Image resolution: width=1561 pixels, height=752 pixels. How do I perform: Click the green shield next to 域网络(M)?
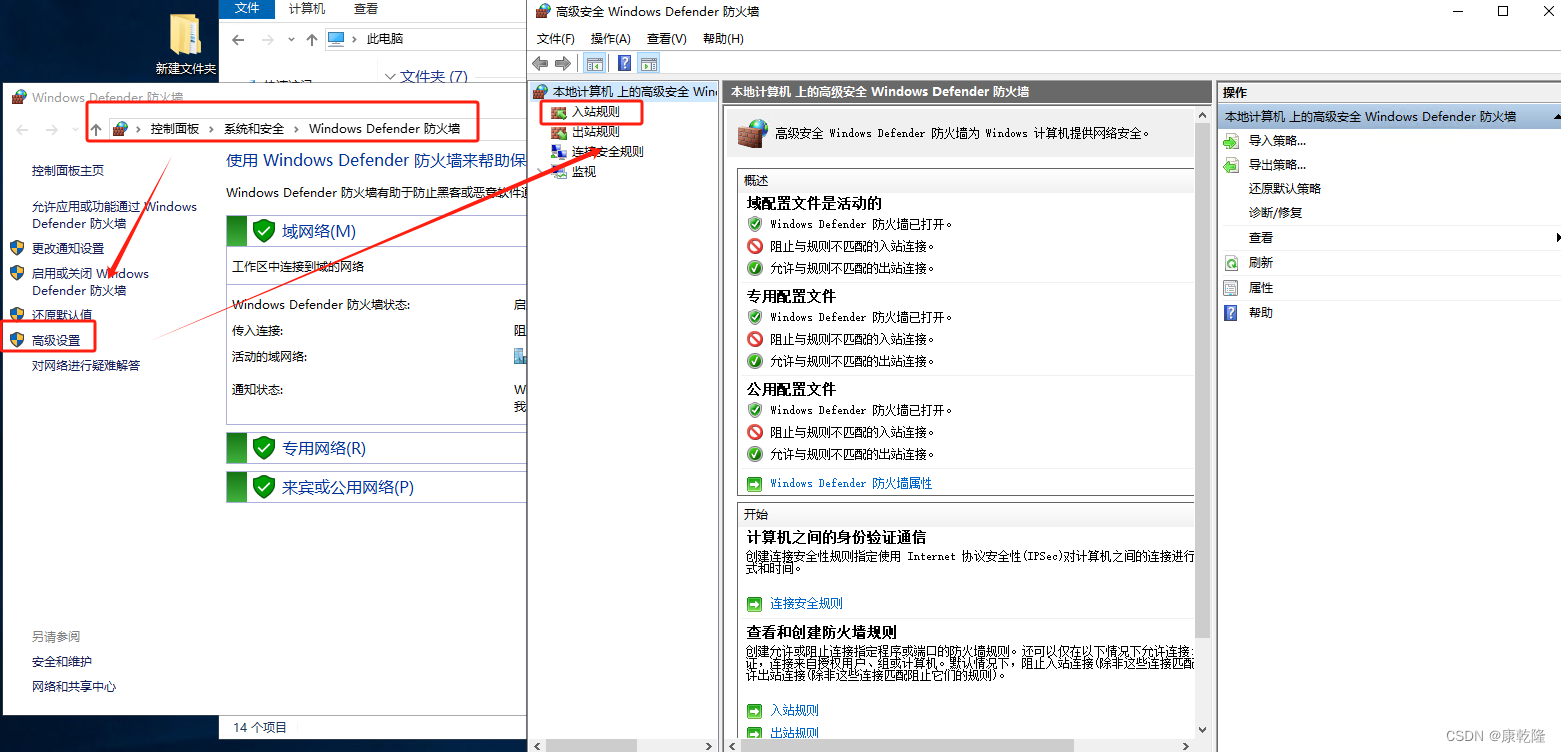coord(263,230)
